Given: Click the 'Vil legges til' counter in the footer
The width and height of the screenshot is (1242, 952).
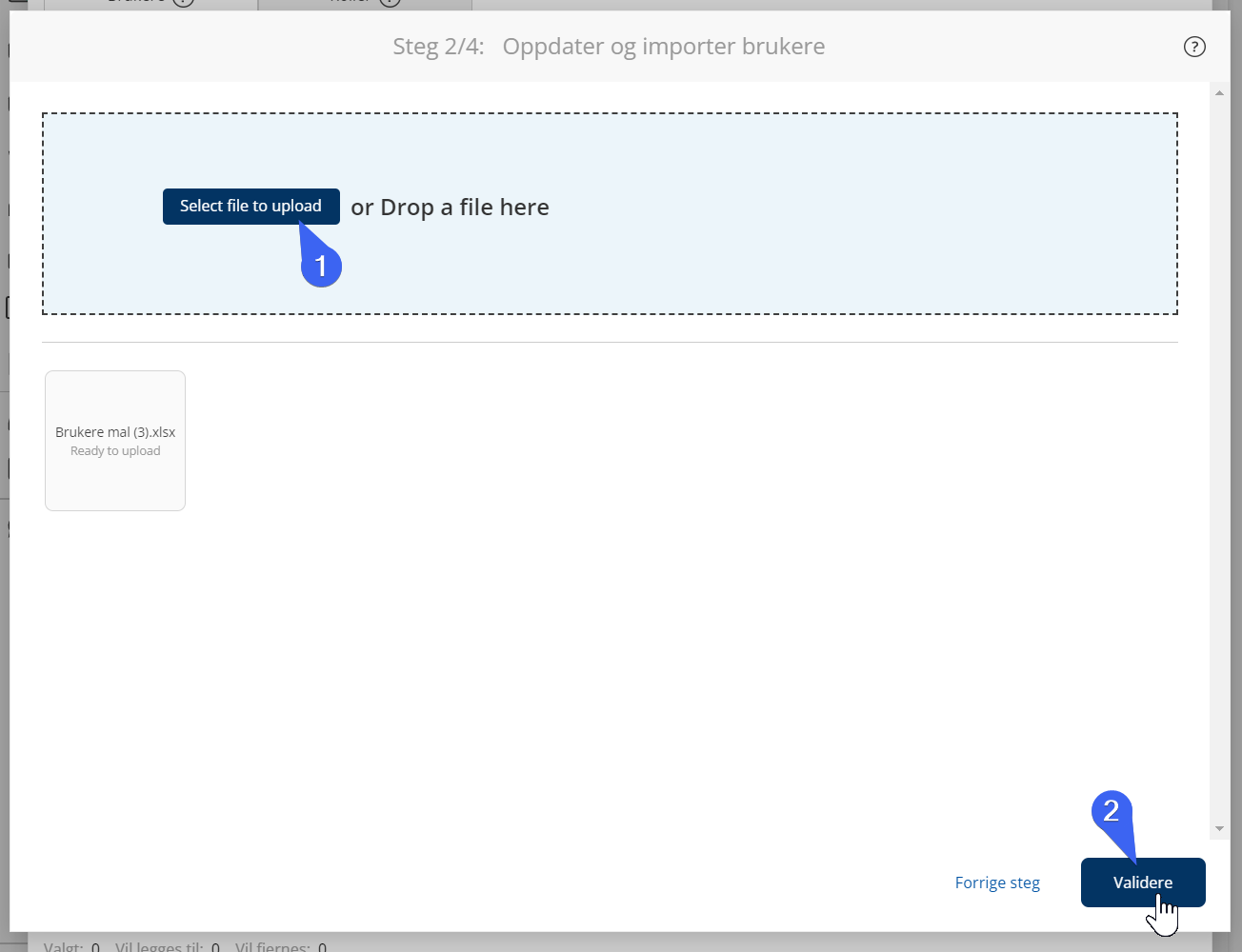Looking at the screenshot, I should 167,946.
